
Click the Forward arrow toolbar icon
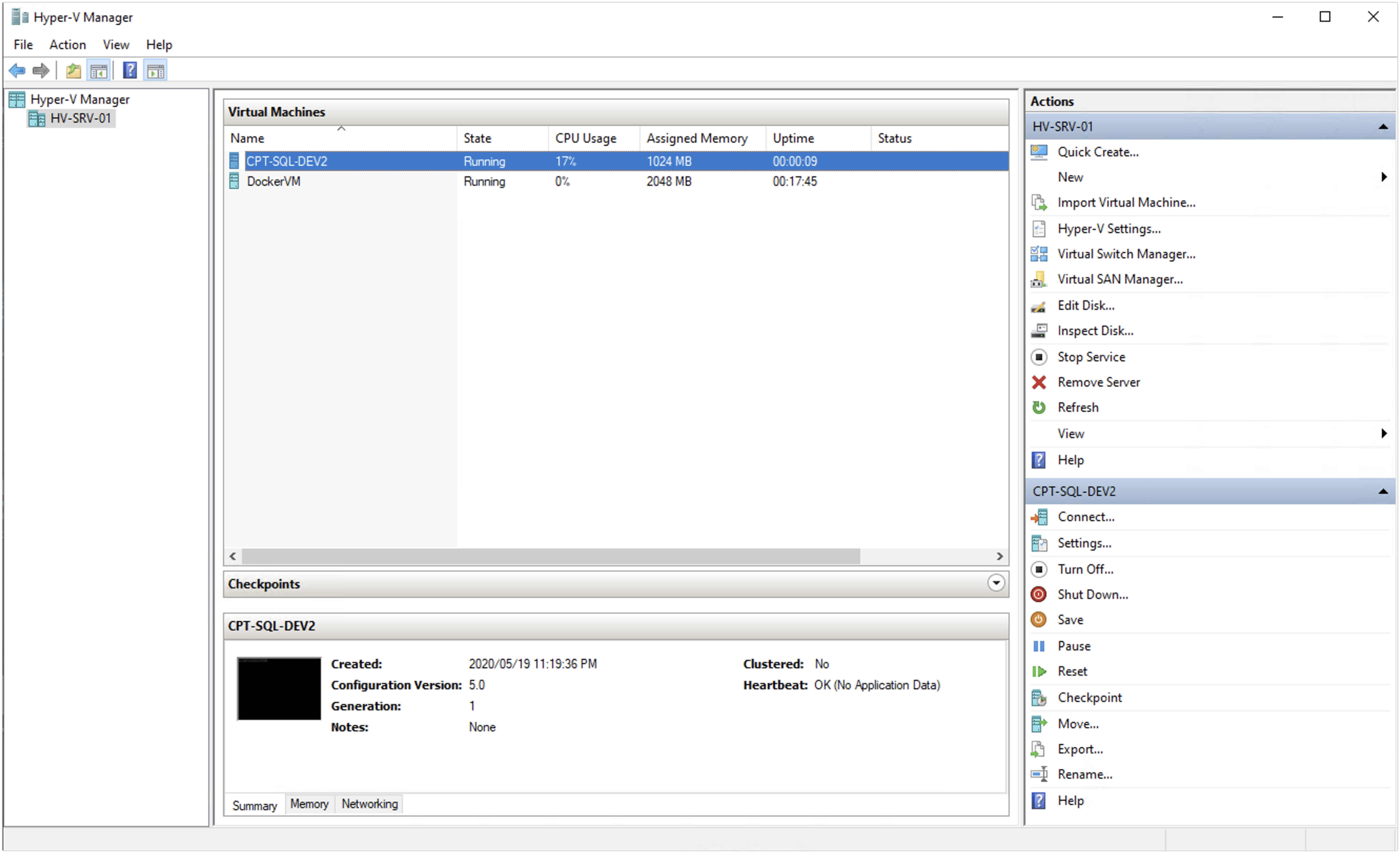41,71
